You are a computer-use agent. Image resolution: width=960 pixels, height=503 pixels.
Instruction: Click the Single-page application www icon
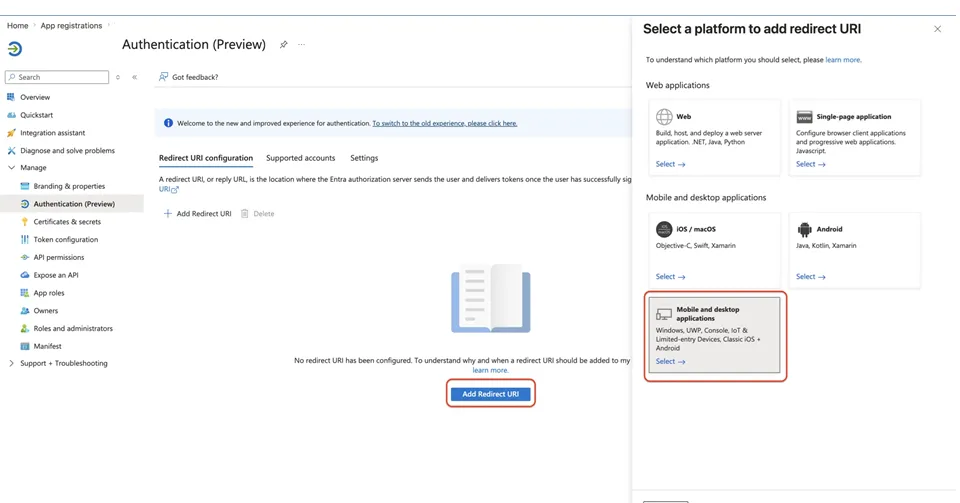[x=804, y=116]
